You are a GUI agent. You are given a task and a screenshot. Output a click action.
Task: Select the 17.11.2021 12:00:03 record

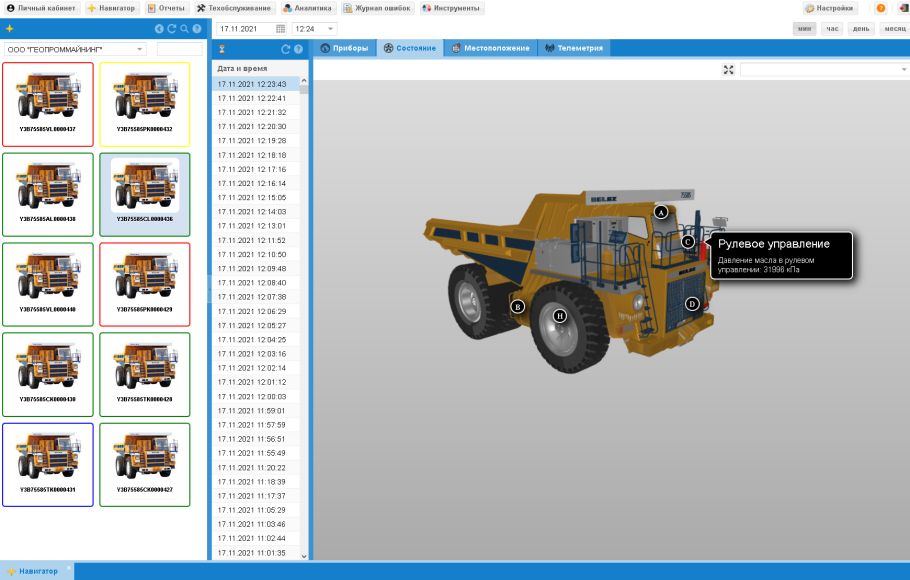click(256, 397)
